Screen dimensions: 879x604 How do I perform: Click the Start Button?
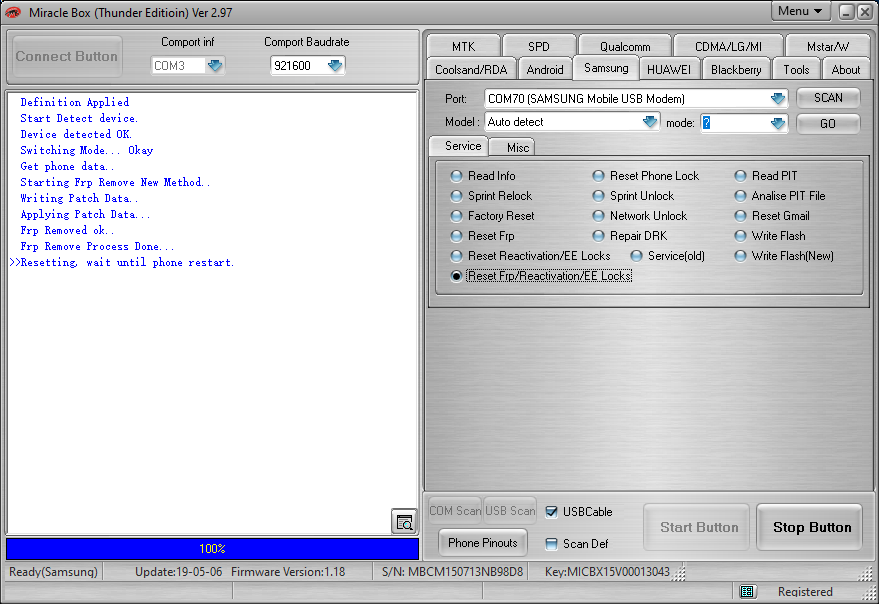pos(698,527)
